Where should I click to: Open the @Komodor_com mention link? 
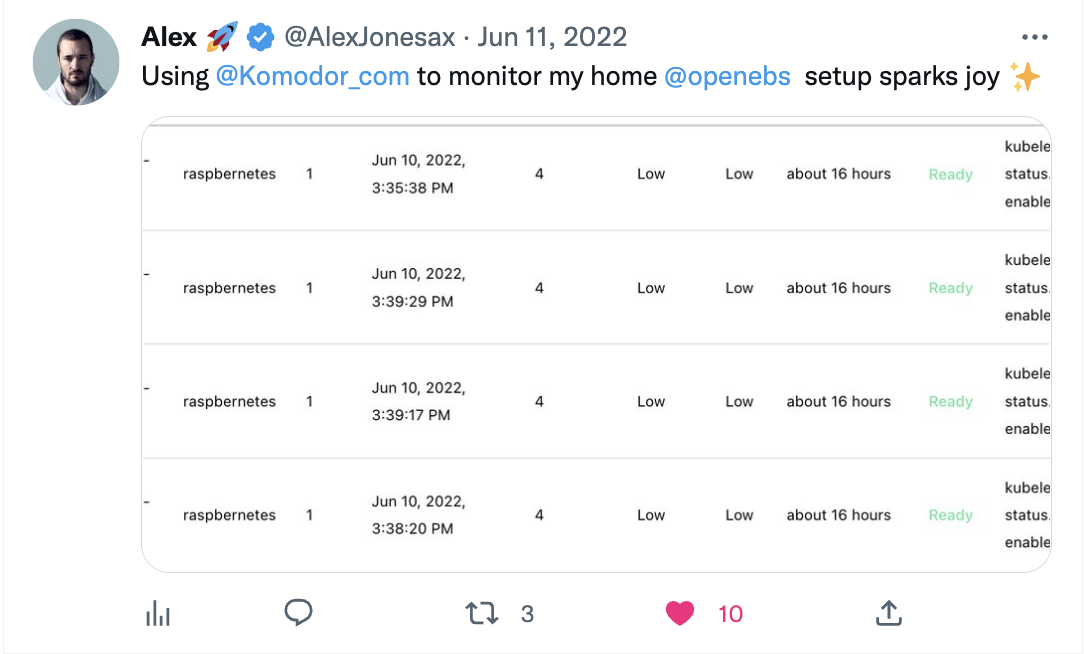point(312,76)
